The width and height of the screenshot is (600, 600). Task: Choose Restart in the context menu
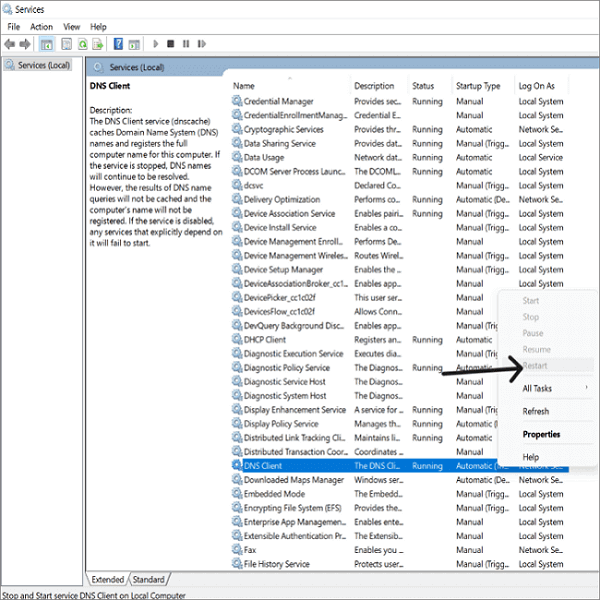[x=535, y=365]
